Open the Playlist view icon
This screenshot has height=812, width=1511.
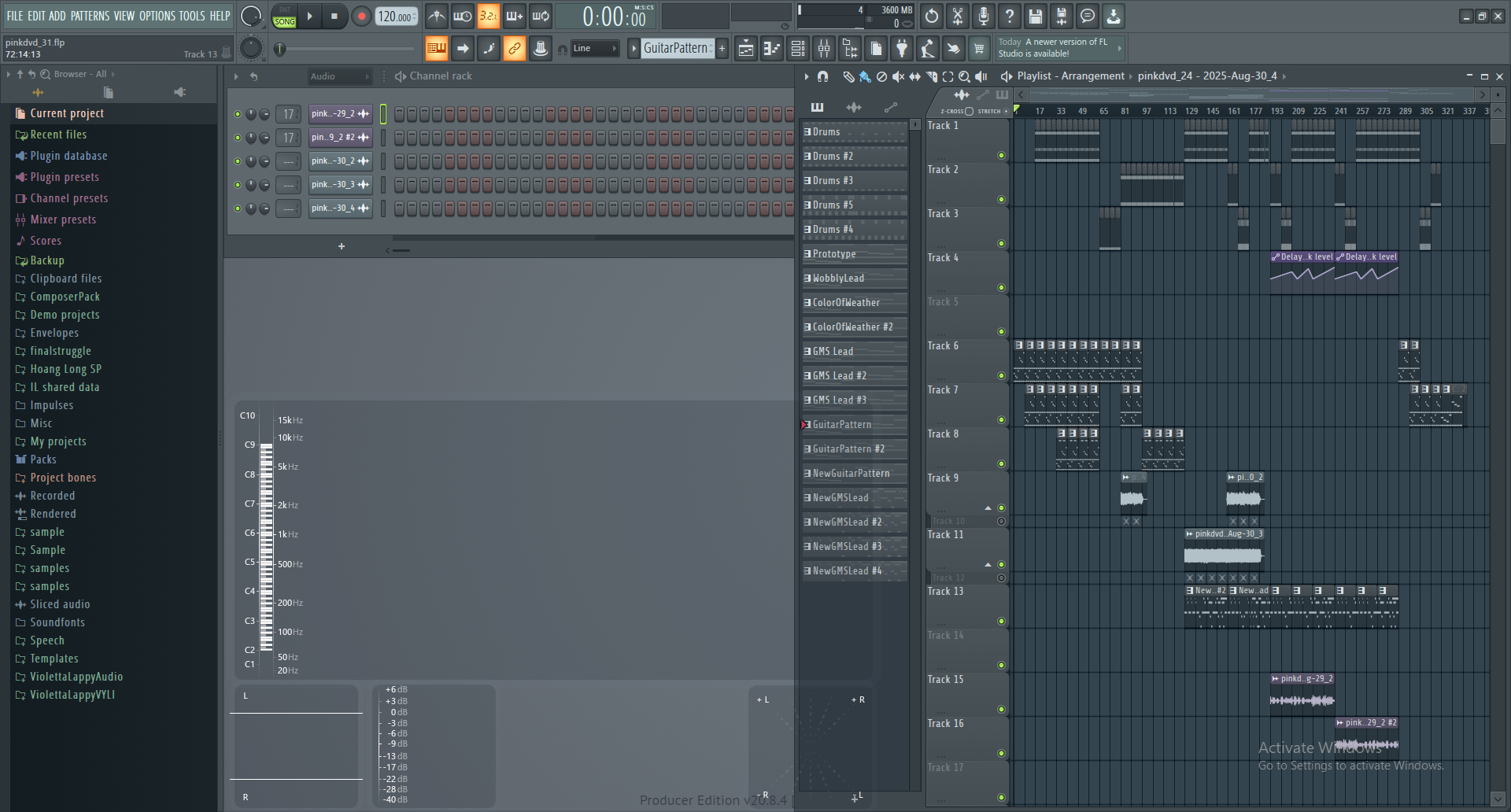point(745,49)
